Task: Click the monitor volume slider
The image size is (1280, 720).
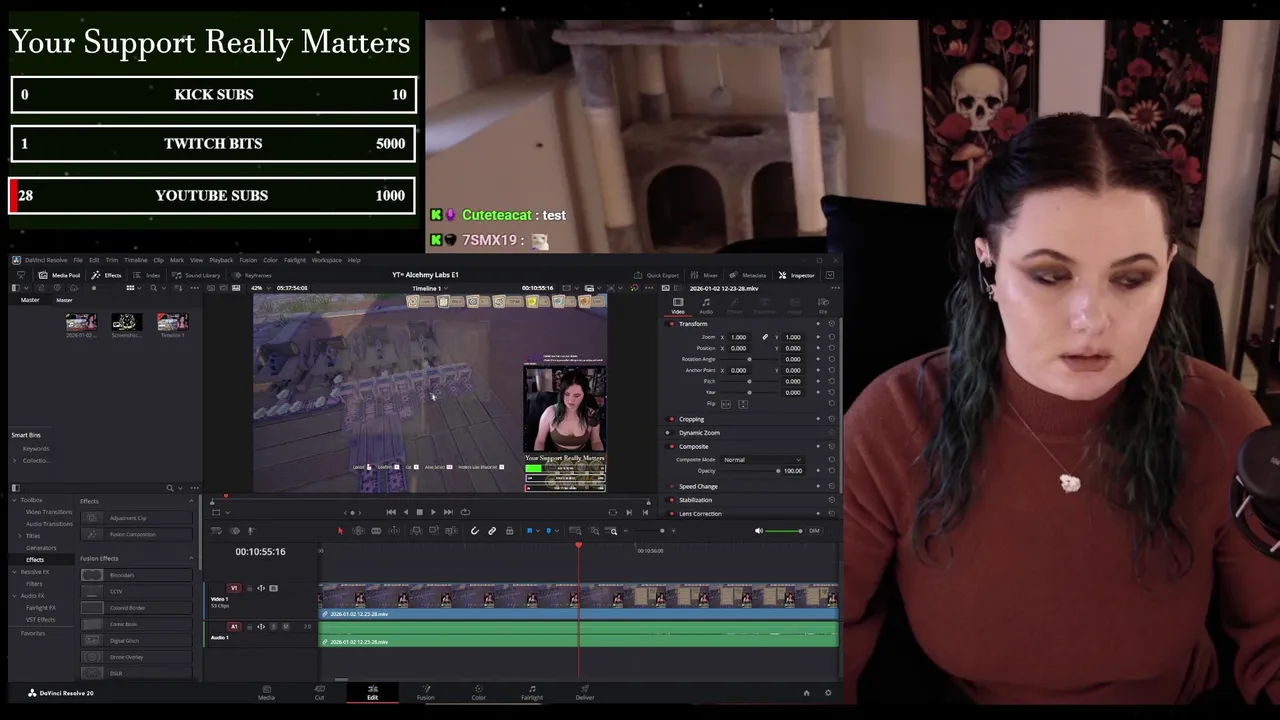Action: [785, 531]
